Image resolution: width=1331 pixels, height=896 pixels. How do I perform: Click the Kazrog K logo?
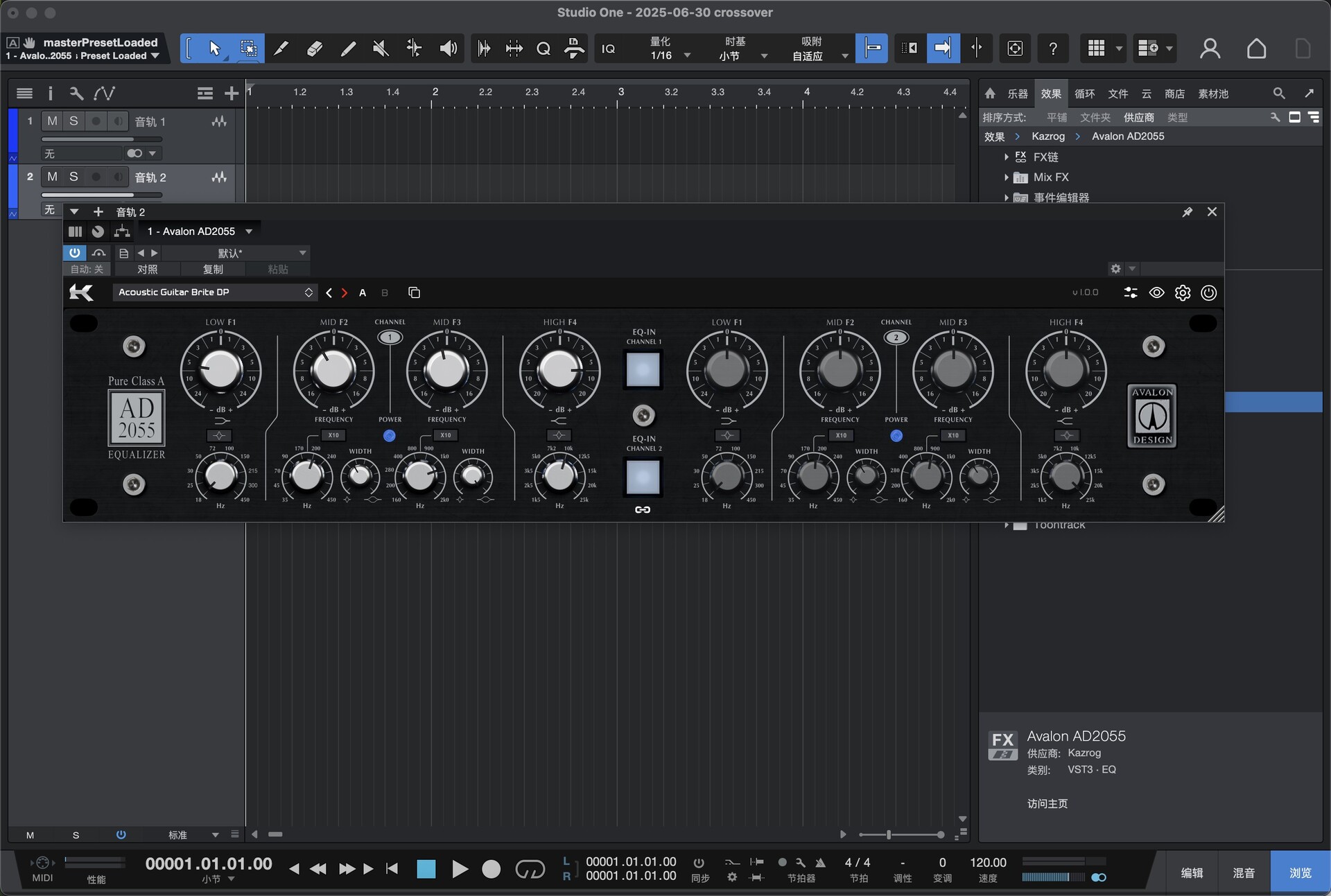click(81, 292)
